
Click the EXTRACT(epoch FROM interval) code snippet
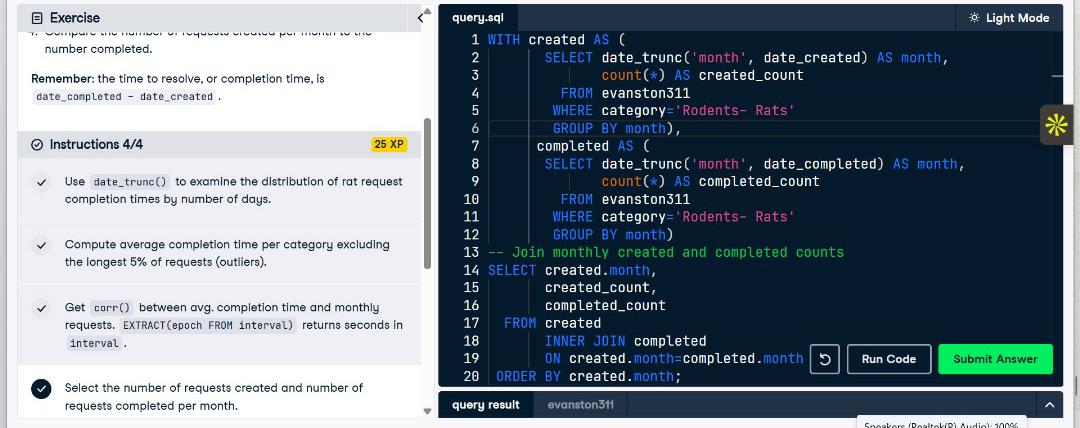tap(209, 325)
